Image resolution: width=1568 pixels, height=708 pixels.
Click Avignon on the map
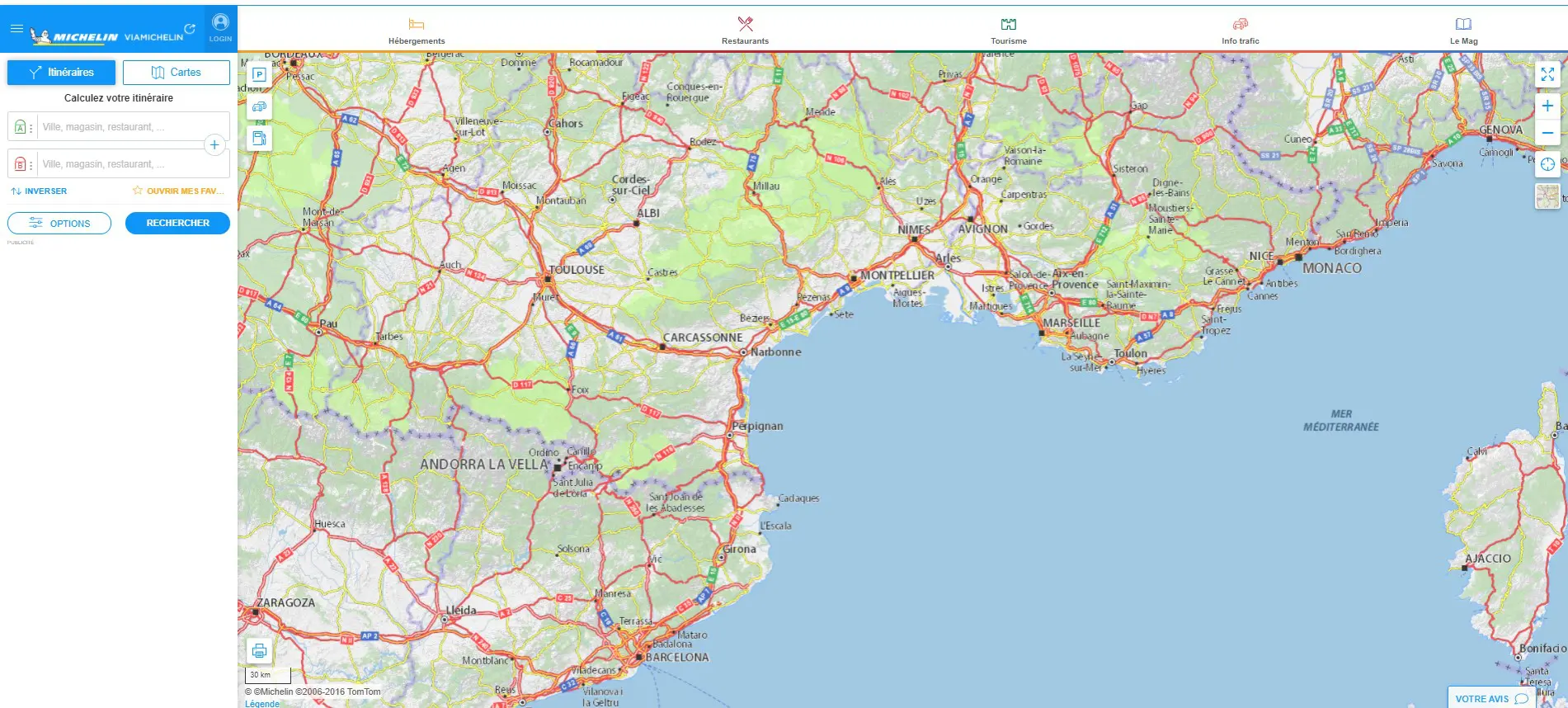tap(982, 229)
